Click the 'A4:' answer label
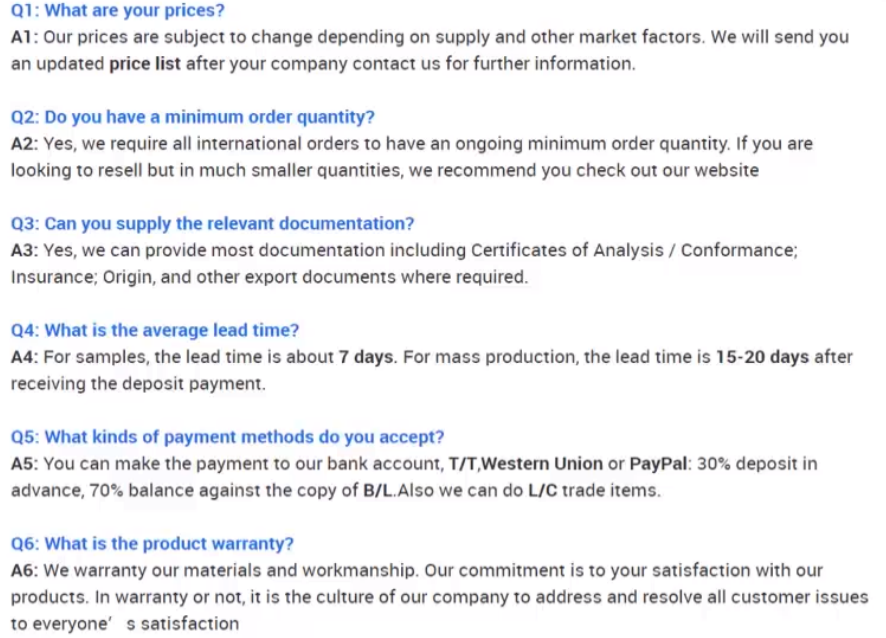The height and width of the screenshot is (638, 886). (24, 357)
